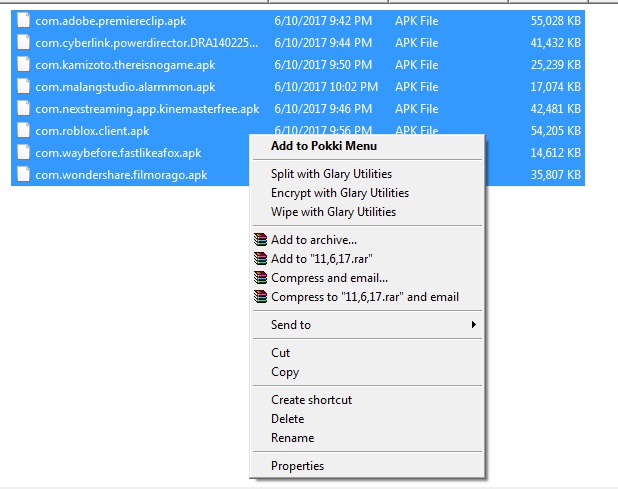
Task: Click the file icon of com.wondershare.filmorago.apk
Action: (x=24, y=175)
